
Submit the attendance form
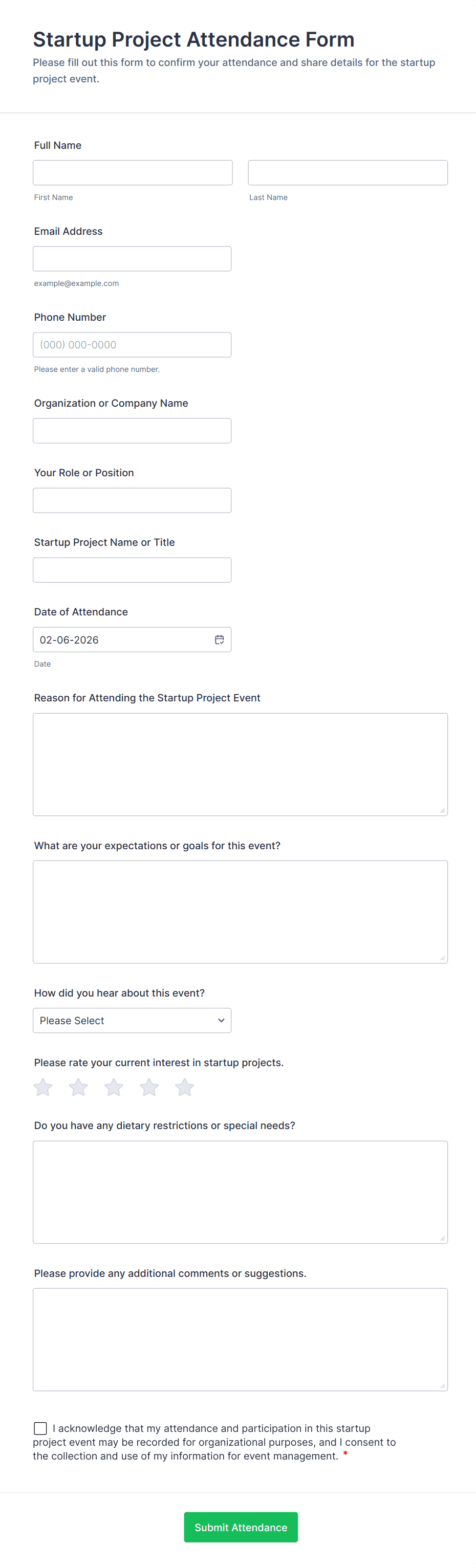(241, 1527)
